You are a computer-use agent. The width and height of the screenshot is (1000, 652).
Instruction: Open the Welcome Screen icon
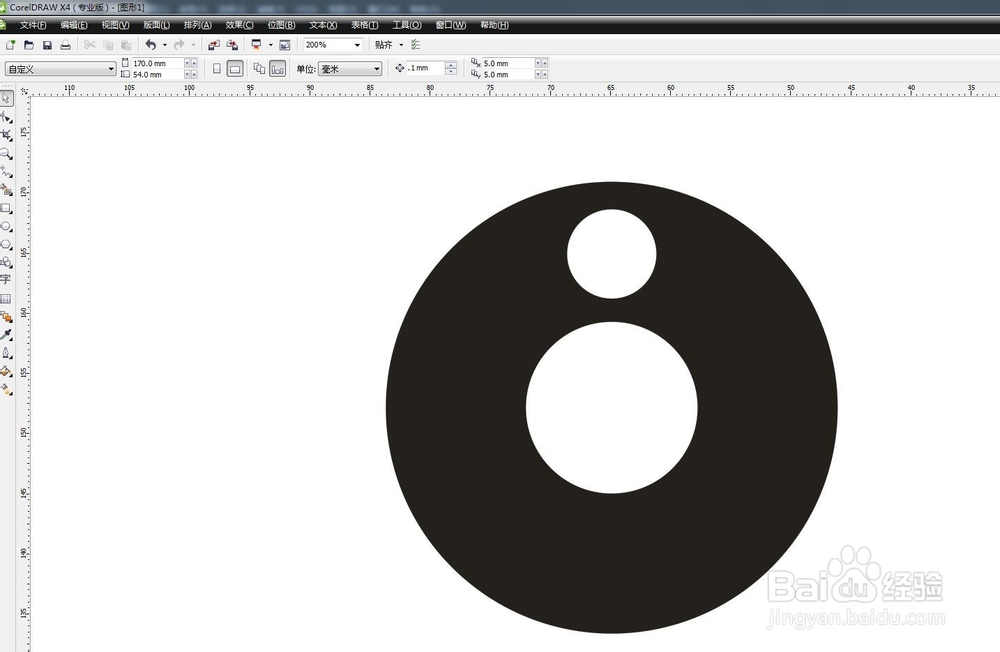coord(284,45)
